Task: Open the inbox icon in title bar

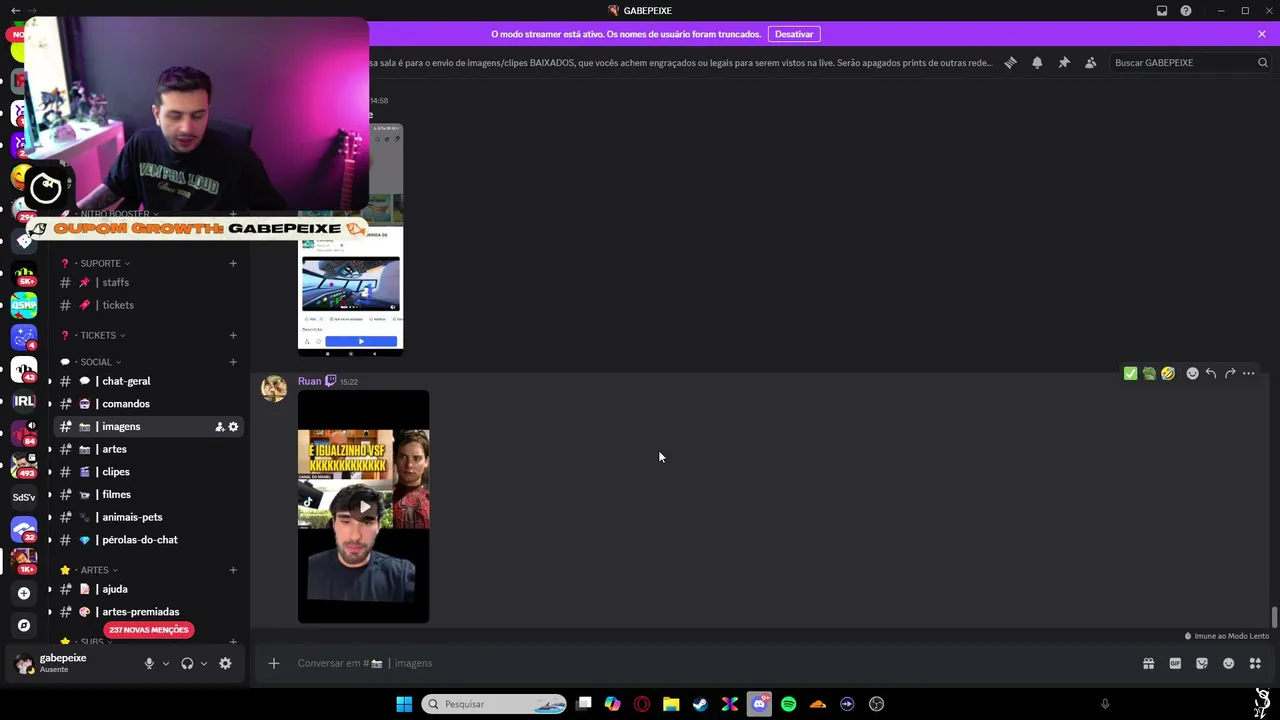Action: click(1162, 11)
